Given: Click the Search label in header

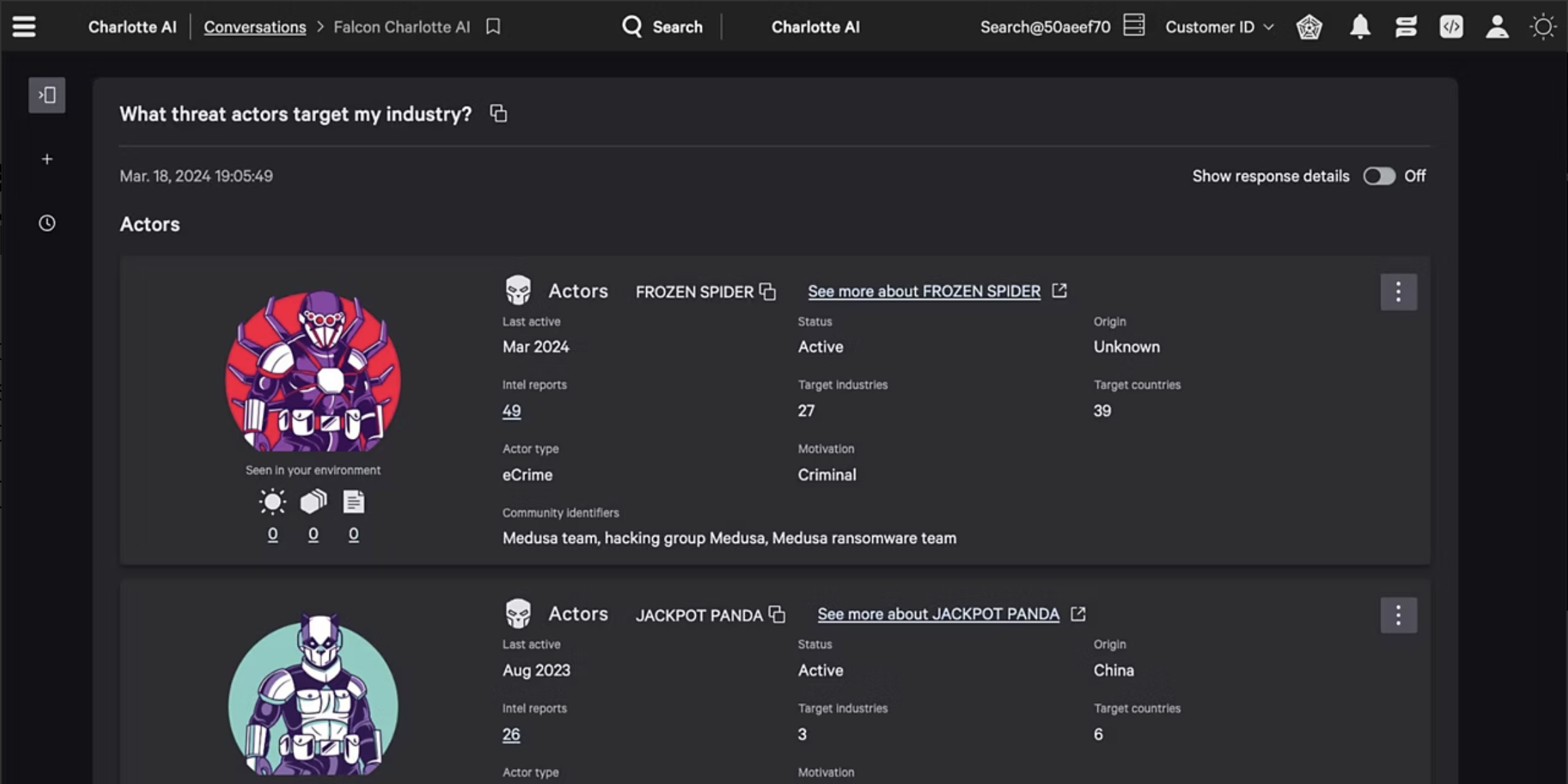Looking at the screenshot, I should [677, 27].
